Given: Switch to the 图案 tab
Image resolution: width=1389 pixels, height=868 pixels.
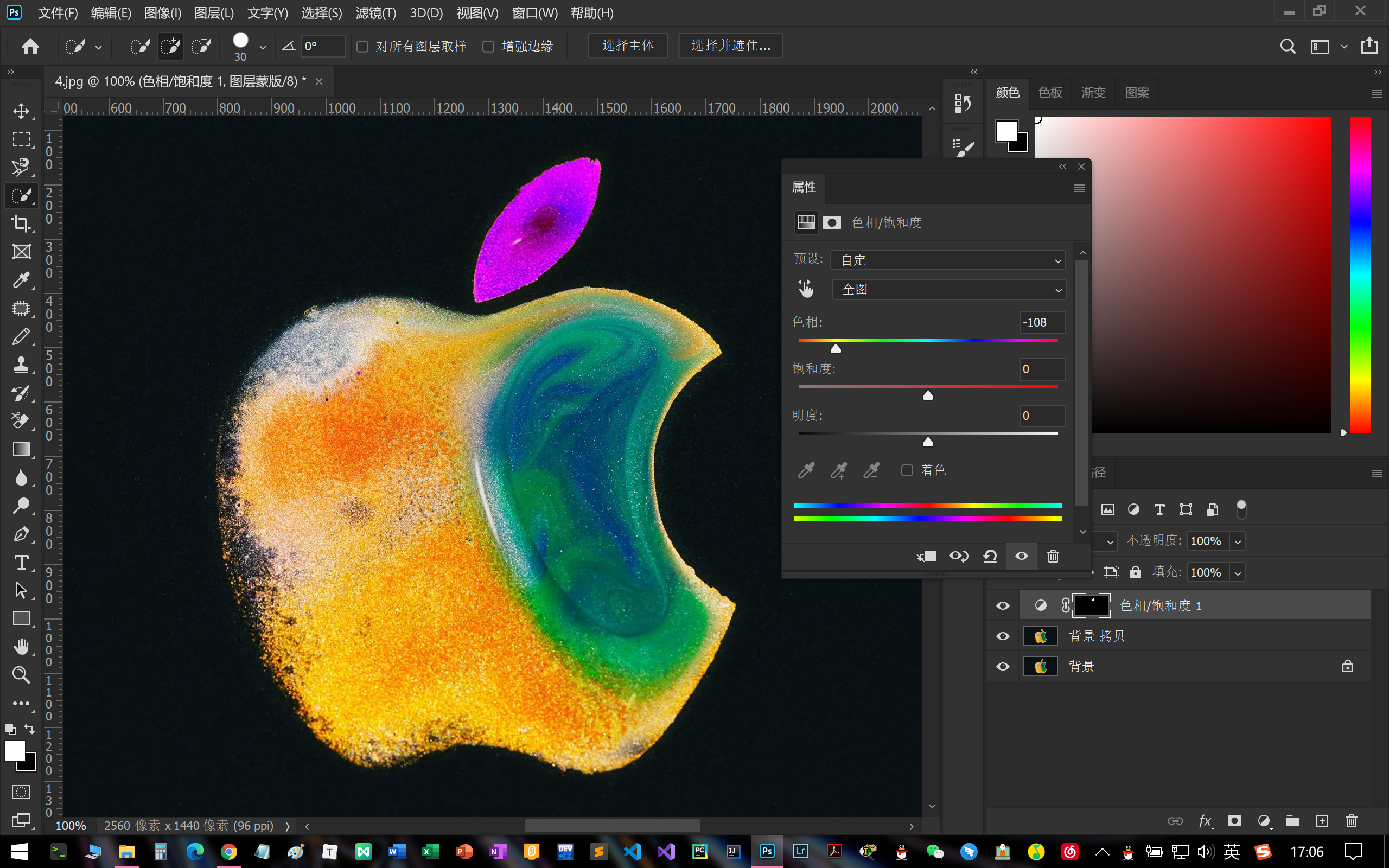Looking at the screenshot, I should 1137,92.
